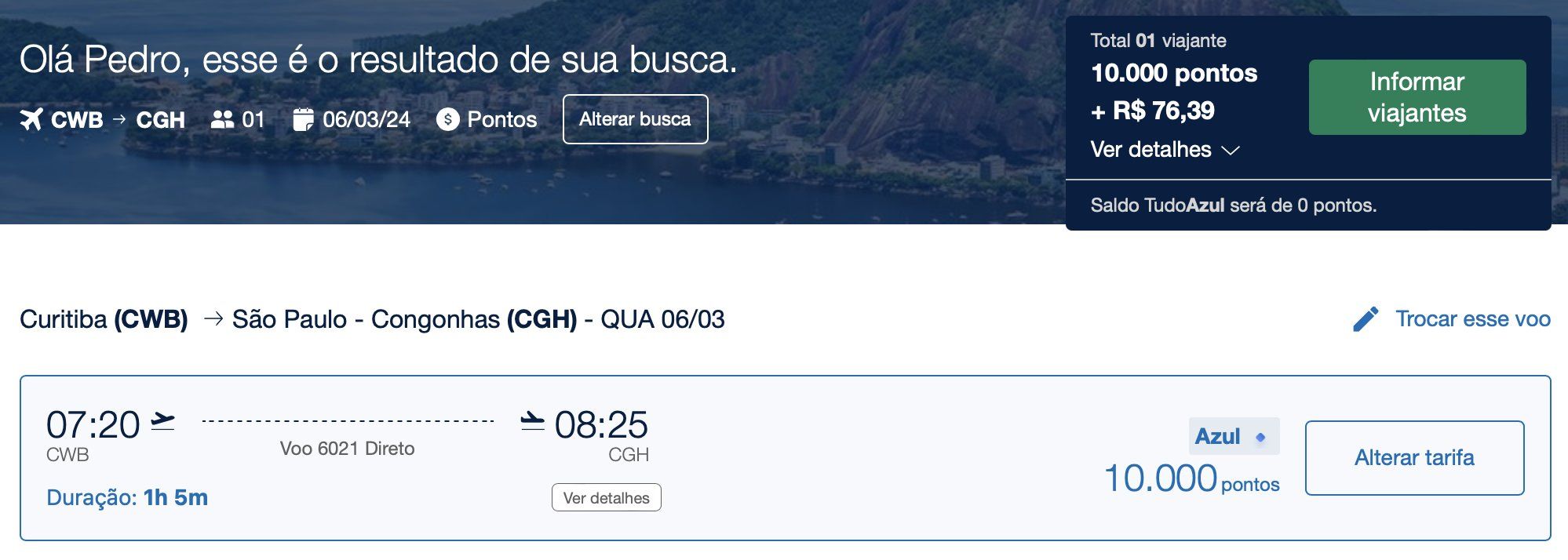Click the Alterar busca button
Viewport: 1568px width, 560px height.
[635, 119]
